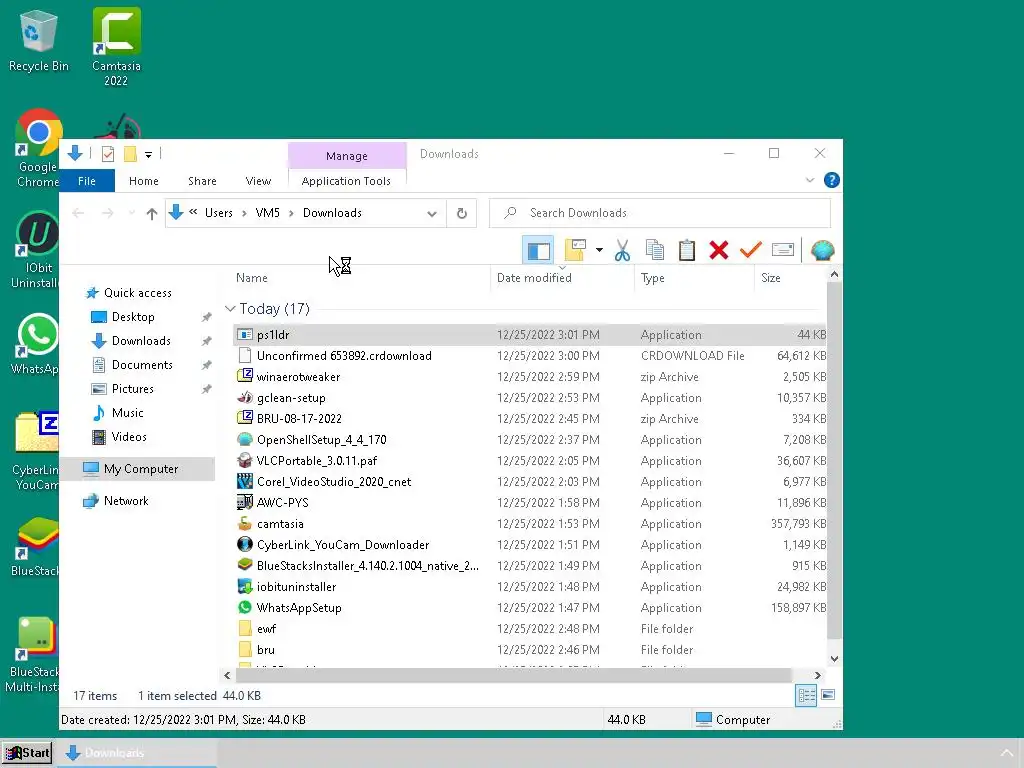Click the Downloads taskbar button
1024x768 pixels.
pyautogui.click(x=137, y=753)
